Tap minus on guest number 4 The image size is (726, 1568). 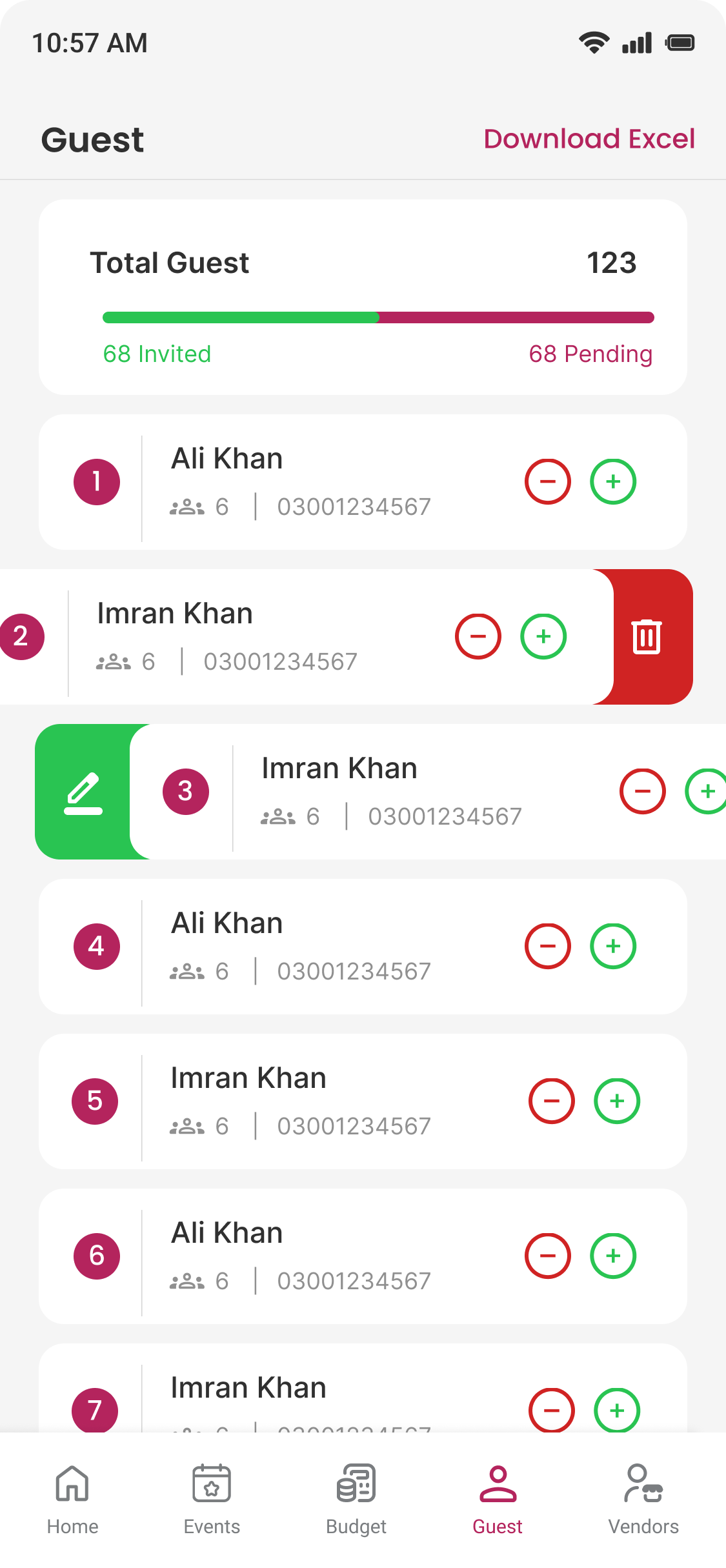[x=548, y=946]
